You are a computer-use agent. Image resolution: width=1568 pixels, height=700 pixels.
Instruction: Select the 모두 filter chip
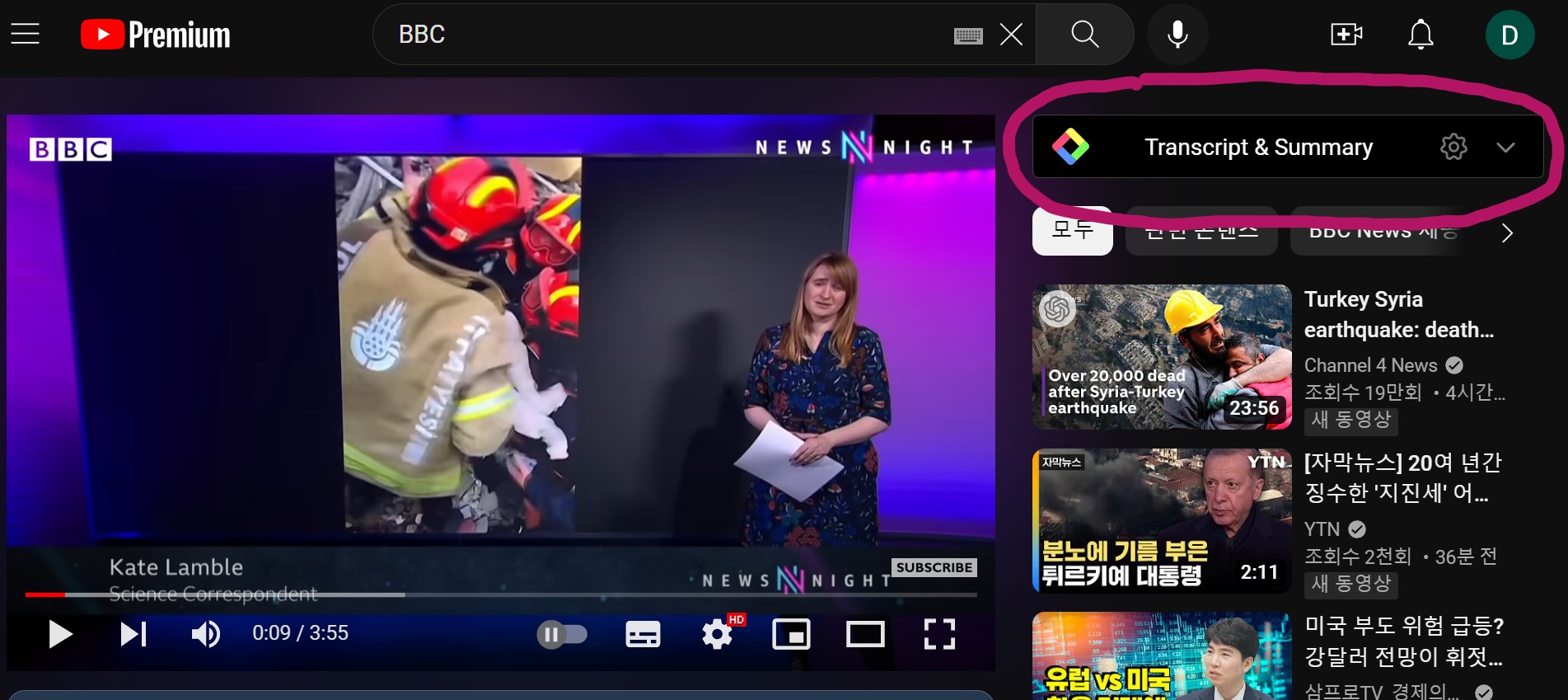(1072, 231)
